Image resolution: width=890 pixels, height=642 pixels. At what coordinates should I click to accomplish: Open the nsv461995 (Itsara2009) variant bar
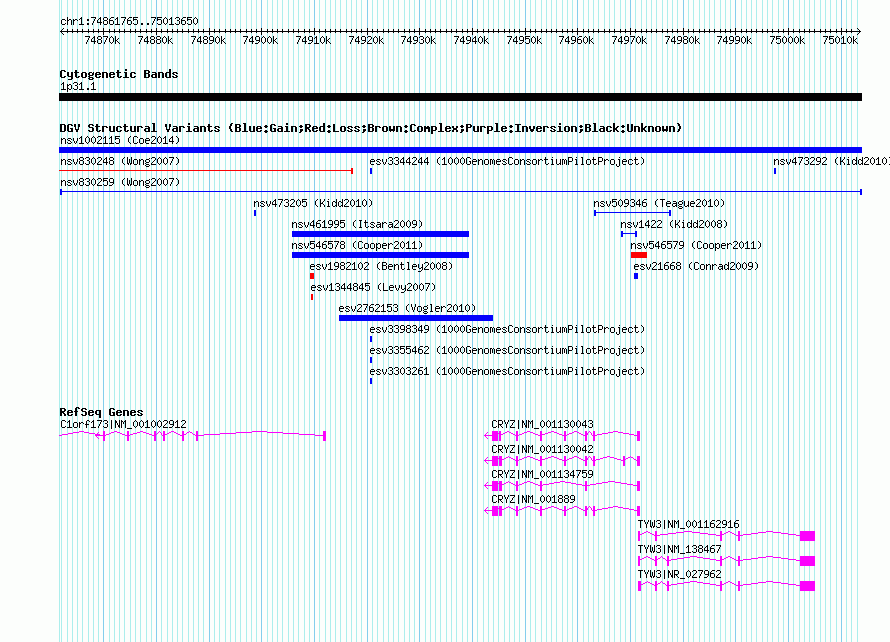click(380, 234)
